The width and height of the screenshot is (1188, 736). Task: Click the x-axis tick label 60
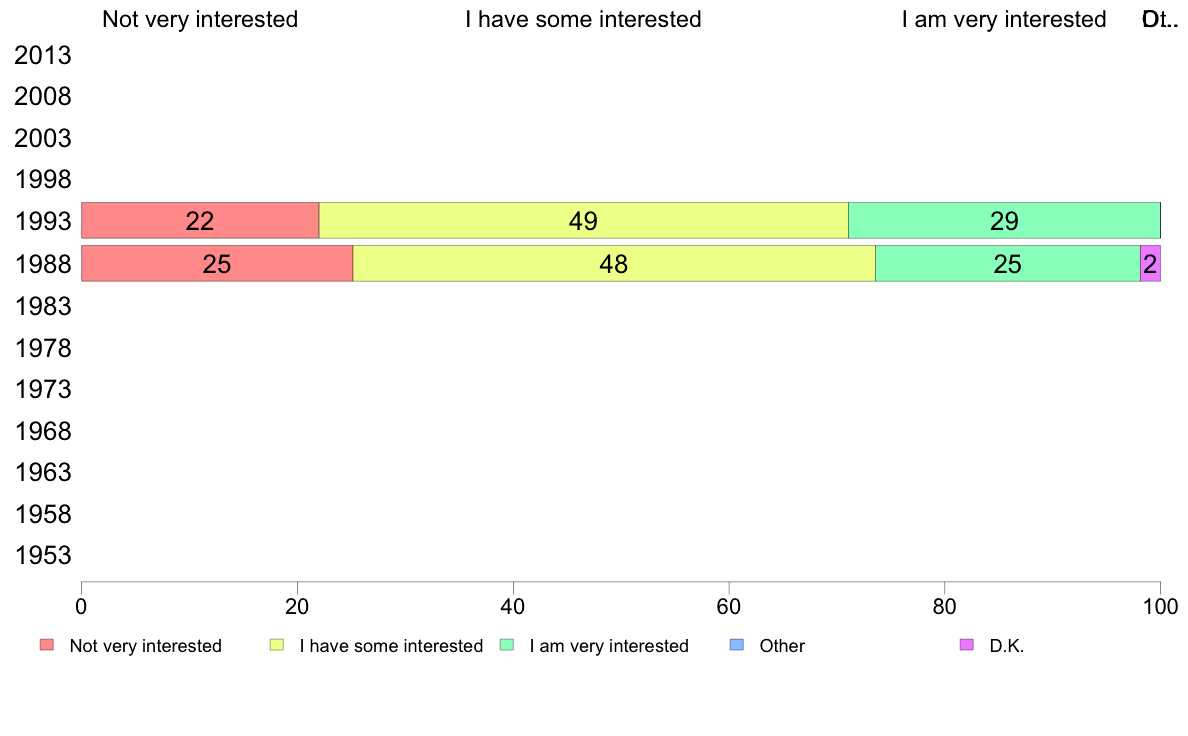point(729,607)
